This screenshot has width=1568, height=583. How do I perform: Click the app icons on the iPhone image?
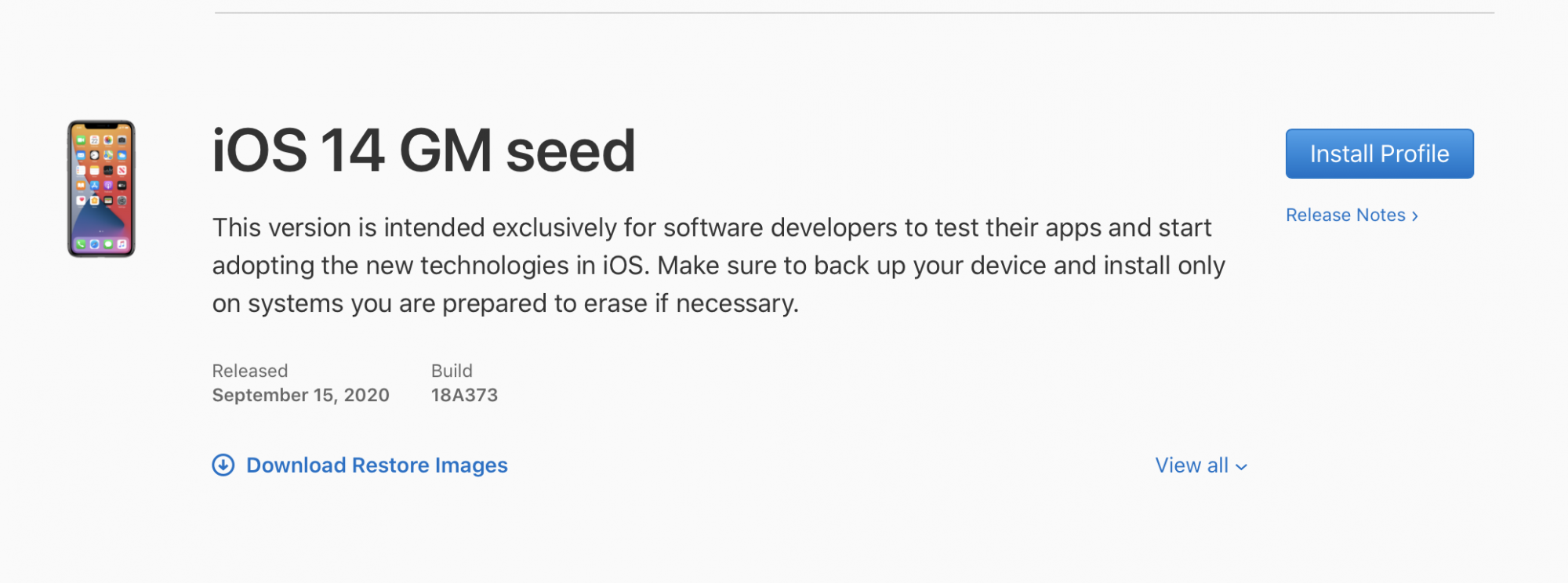(x=101, y=170)
